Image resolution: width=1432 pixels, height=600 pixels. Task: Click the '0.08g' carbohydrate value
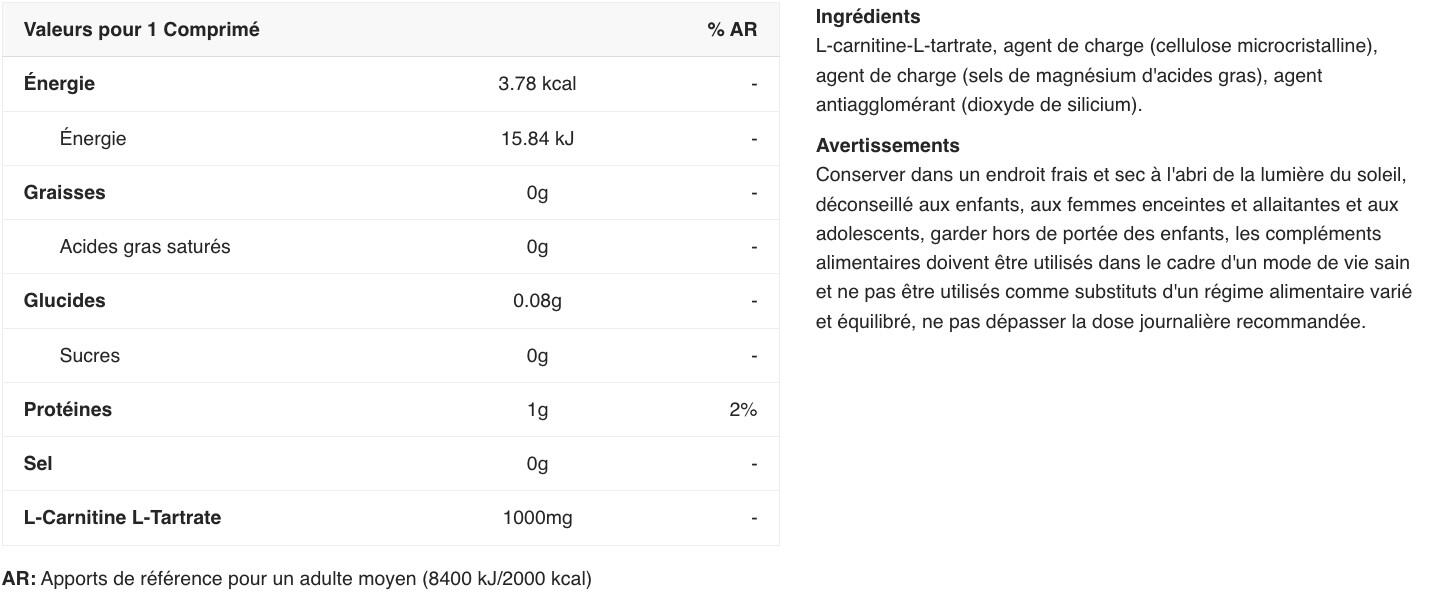click(x=537, y=301)
